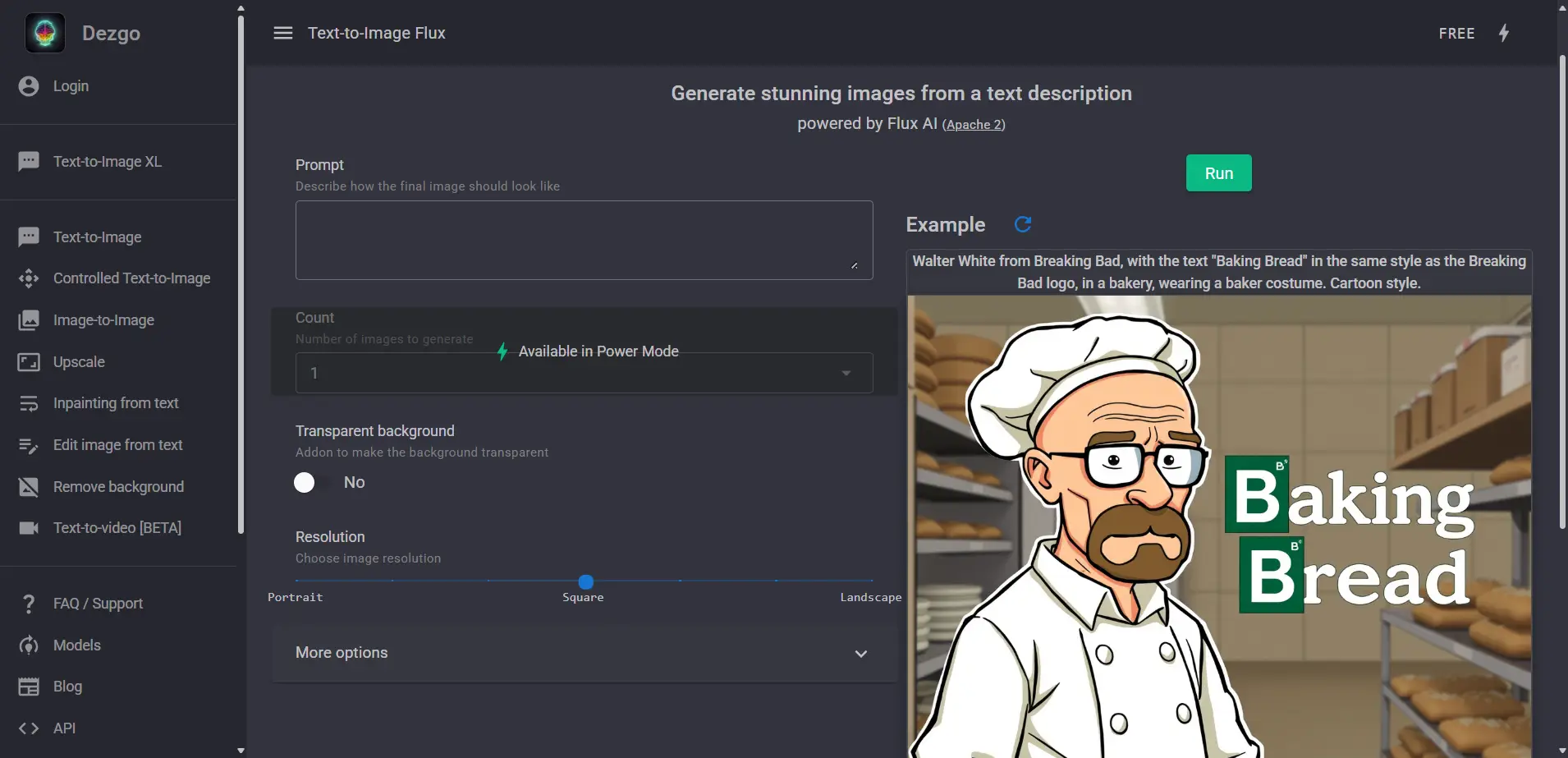Image resolution: width=1568 pixels, height=758 pixels.
Task: Click the Dezgo logo icon
Action: [x=45, y=33]
